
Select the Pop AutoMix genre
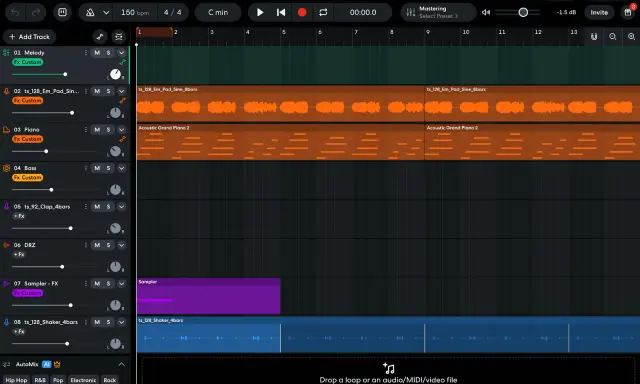(x=58, y=380)
